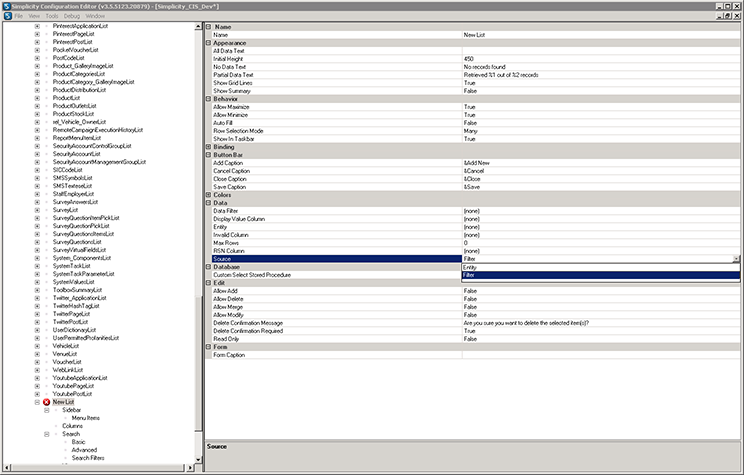Select System_ComponentsList in the tree

pos(82,258)
